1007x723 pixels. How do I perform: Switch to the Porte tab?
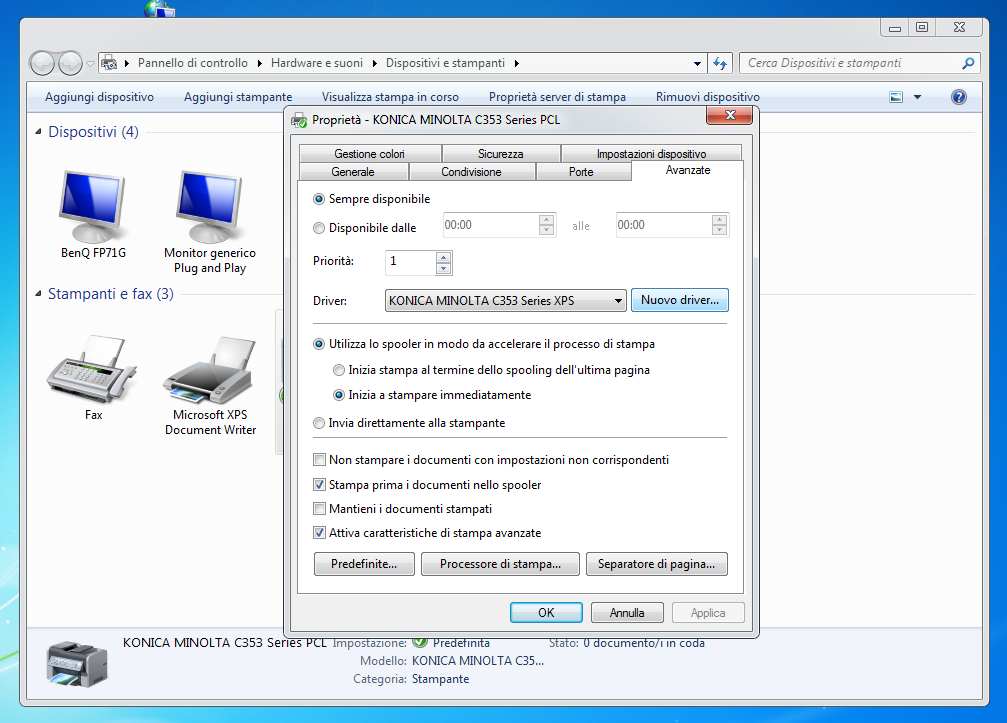(581, 172)
